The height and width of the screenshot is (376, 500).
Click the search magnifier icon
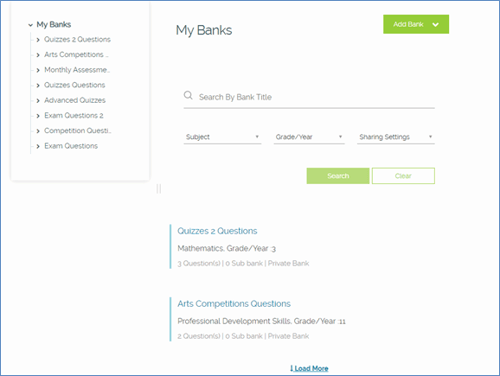click(188, 95)
